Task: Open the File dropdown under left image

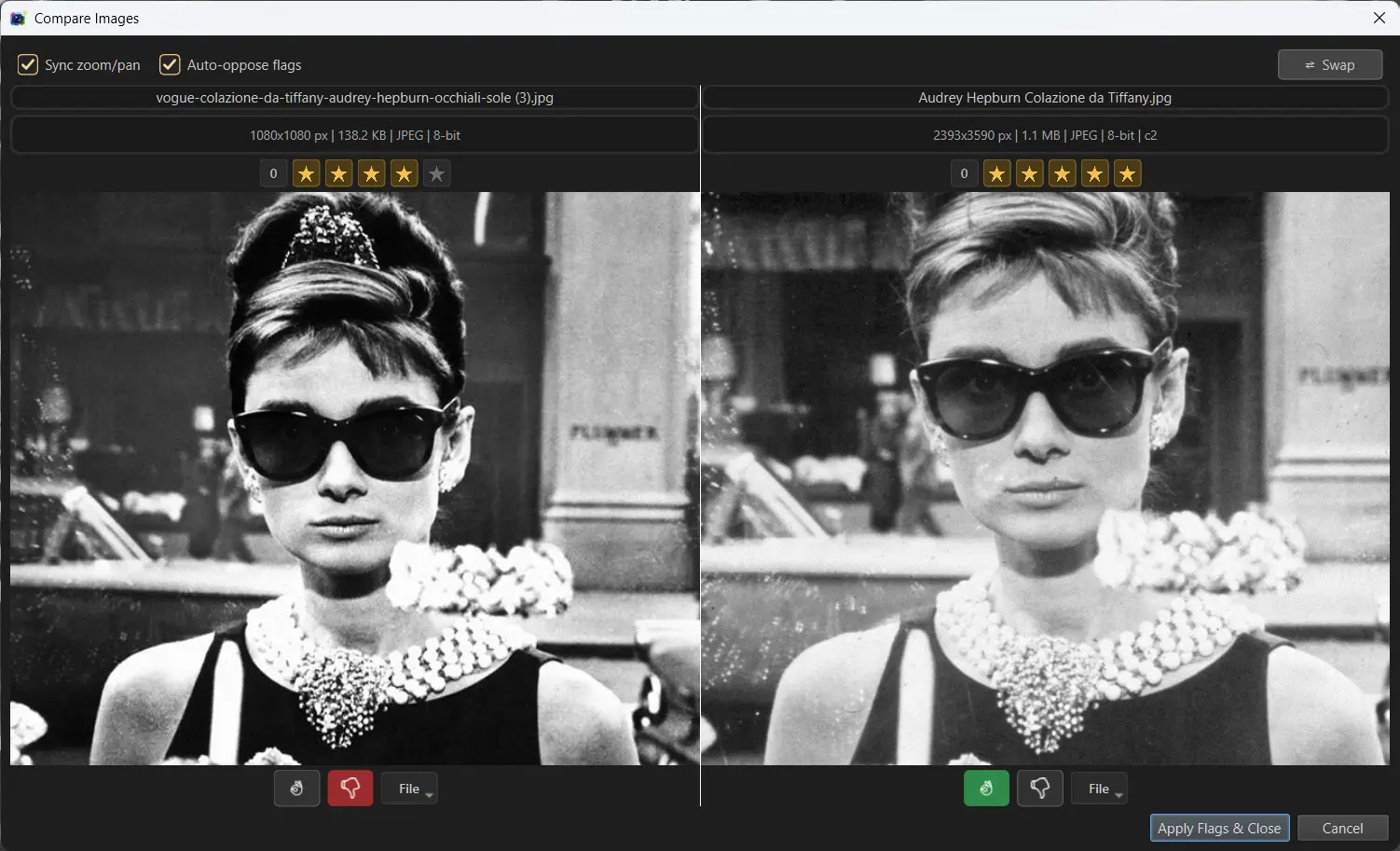Action: (409, 789)
